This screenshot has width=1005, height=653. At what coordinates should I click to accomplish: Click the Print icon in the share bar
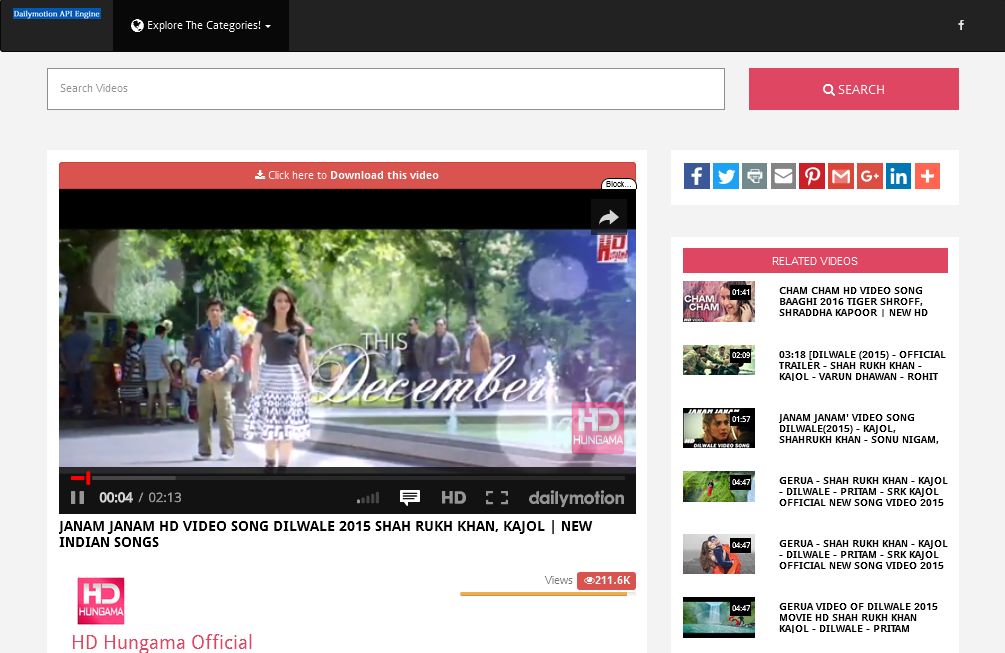pyautogui.click(x=754, y=176)
